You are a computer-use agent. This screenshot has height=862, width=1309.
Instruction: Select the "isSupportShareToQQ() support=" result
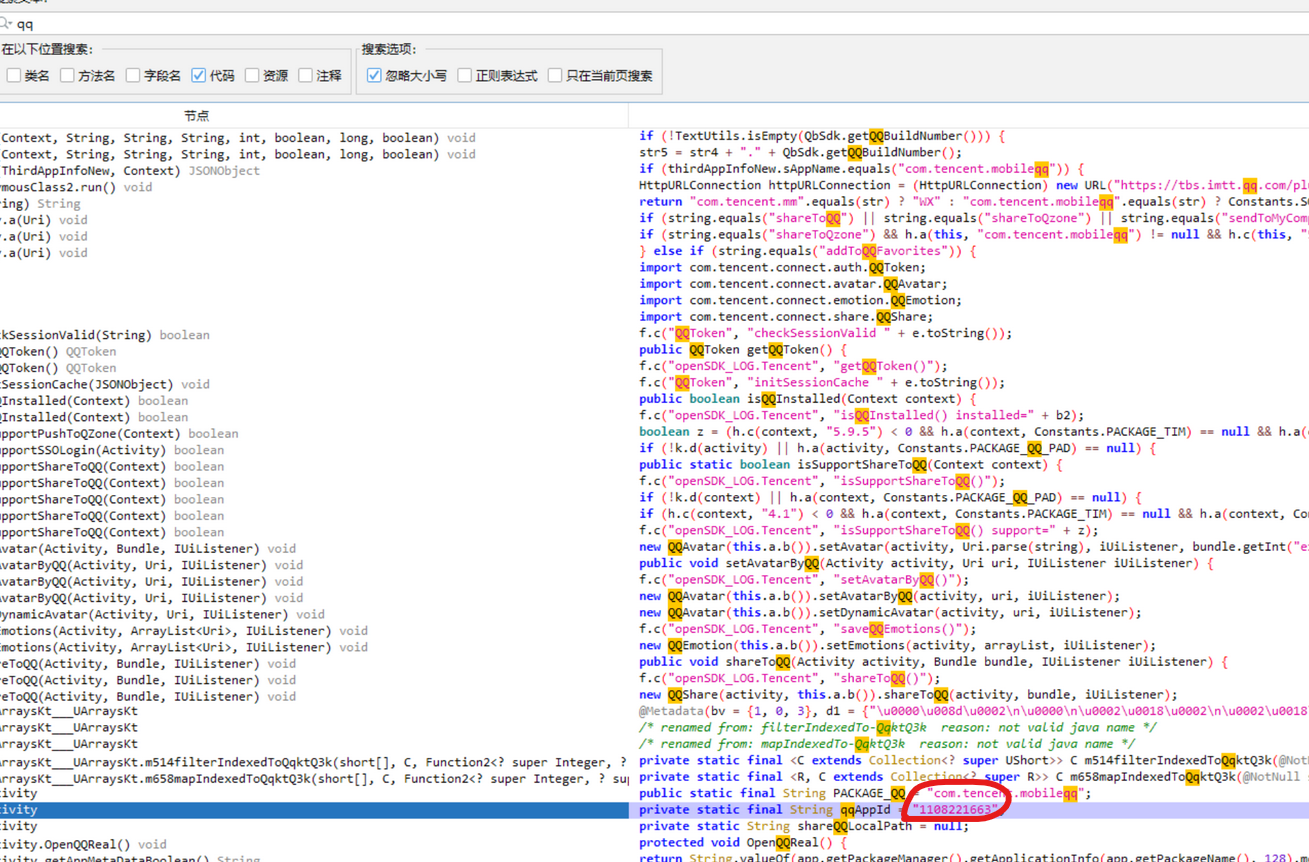pyautogui.click(x=871, y=531)
